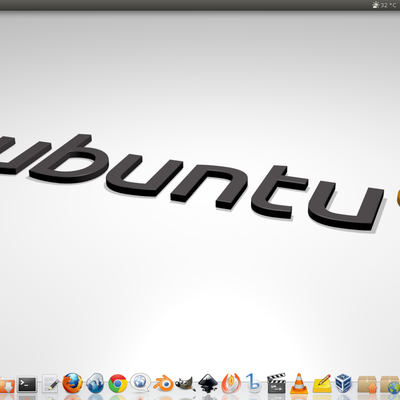Viewport: 400px width, 400px height.
Task: Launch Blender from the dock
Action: tap(163, 384)
